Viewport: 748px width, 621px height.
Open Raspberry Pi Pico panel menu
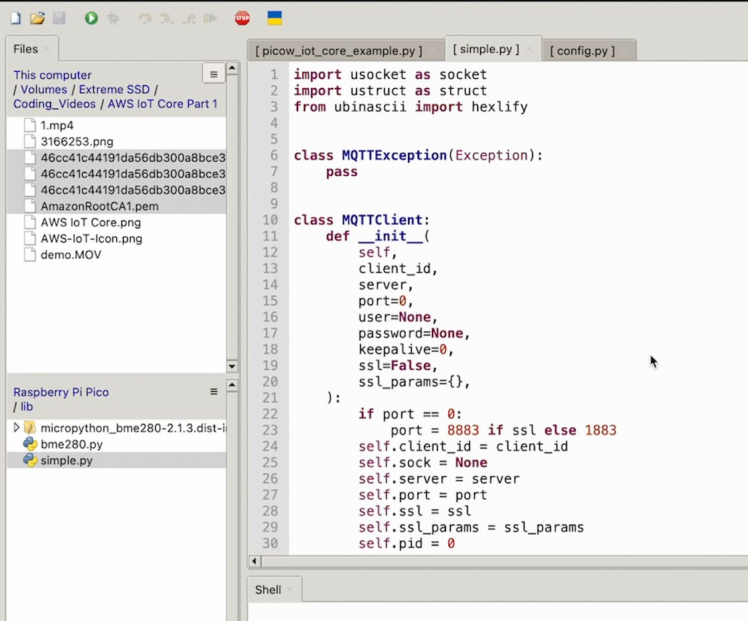[213, 392]
